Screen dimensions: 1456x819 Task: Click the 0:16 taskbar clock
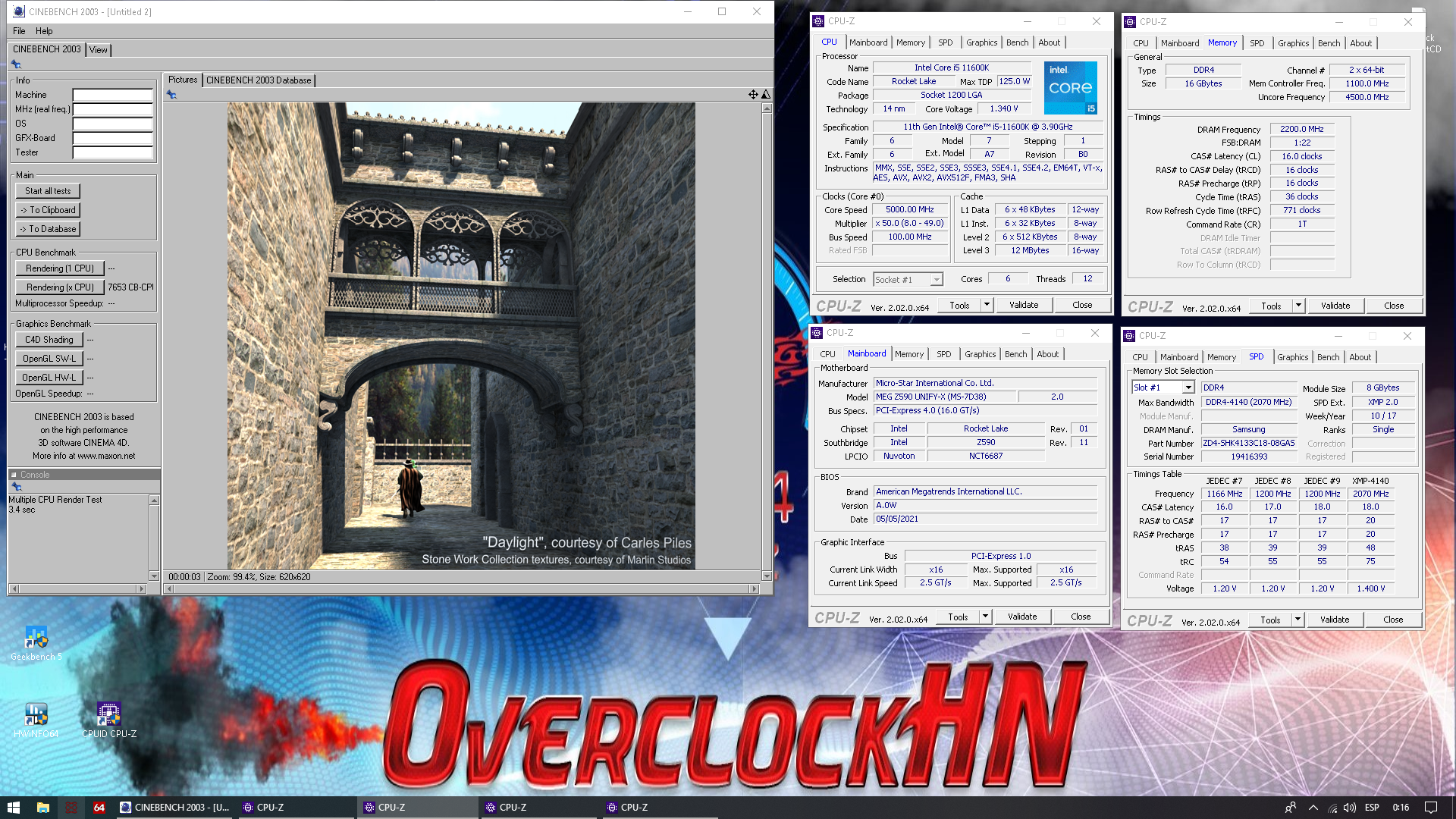pyautogui.click(x=1401, y=808)
